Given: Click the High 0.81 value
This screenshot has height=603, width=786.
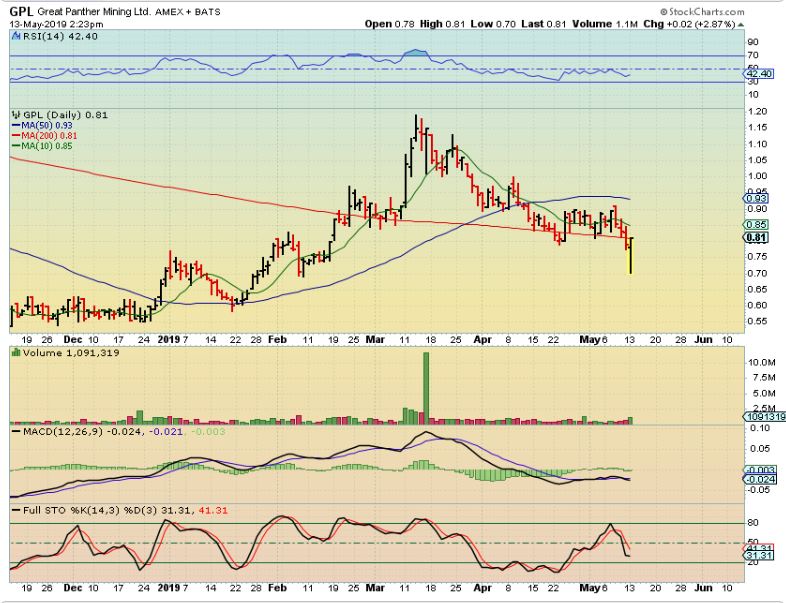Looking at the screenshot, I should [x=443, y=24].
